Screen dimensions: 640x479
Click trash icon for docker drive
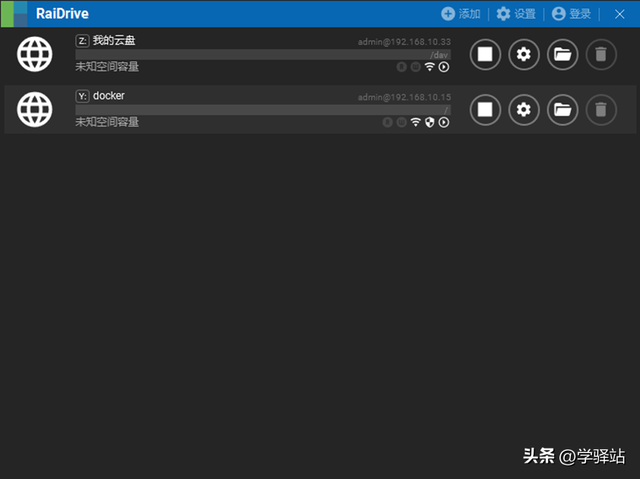(x=601, y=109)
